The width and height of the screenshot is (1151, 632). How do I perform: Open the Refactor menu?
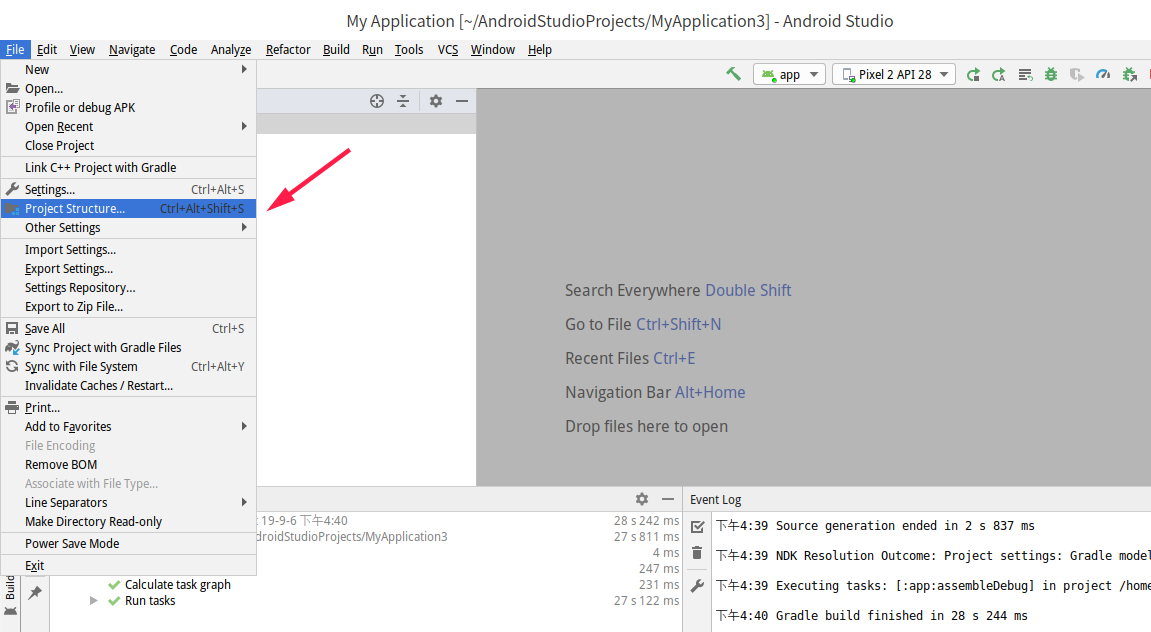[288, 50]
